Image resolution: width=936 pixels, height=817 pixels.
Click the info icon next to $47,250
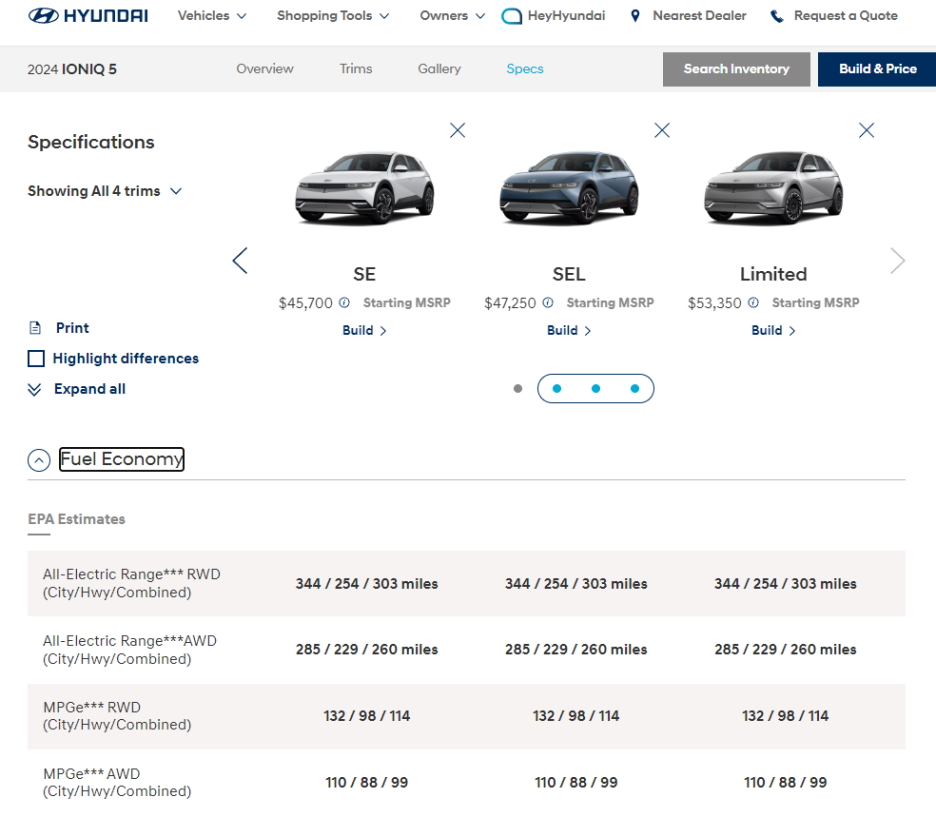click(x=548, y=303)
